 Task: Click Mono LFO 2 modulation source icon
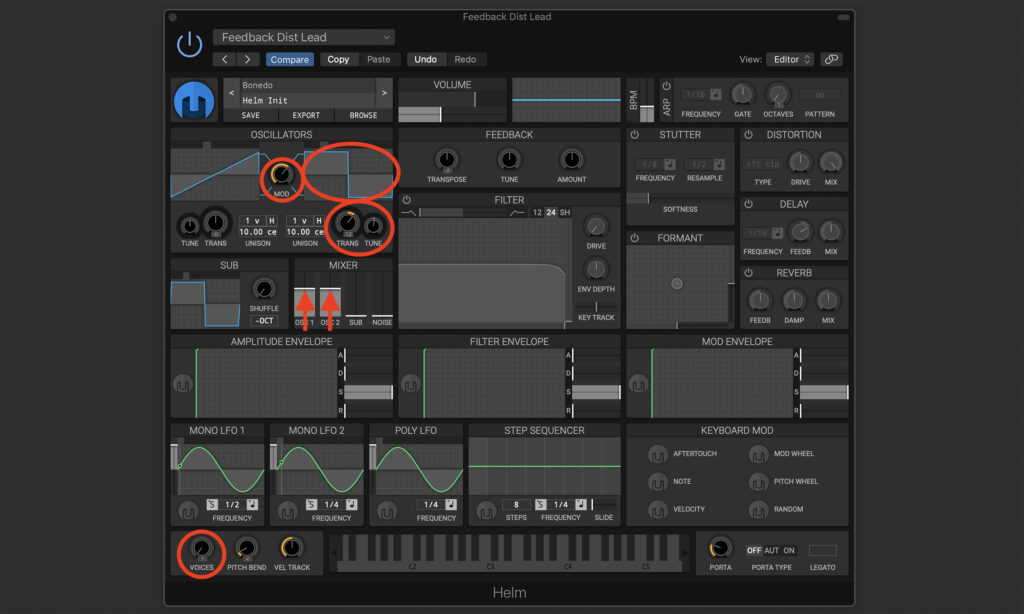tap(287, 511)
